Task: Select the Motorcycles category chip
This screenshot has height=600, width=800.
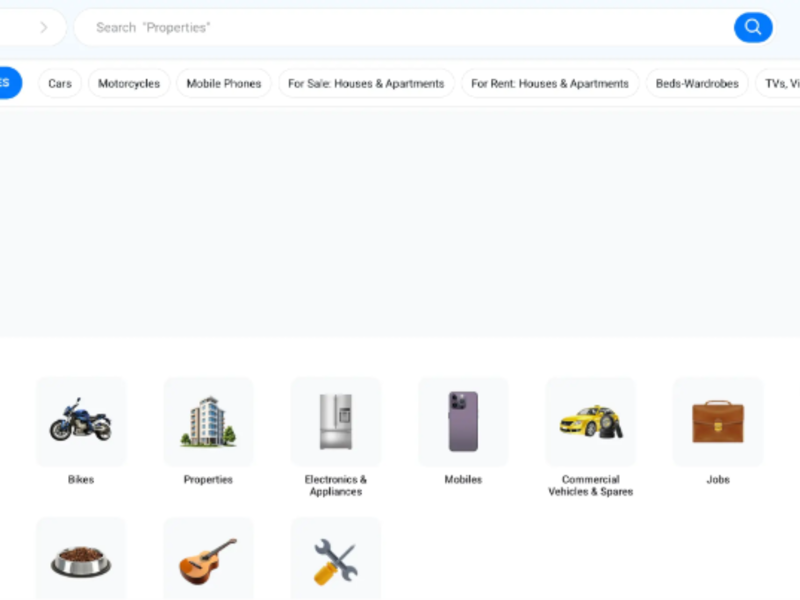Action: coord(129,83)
